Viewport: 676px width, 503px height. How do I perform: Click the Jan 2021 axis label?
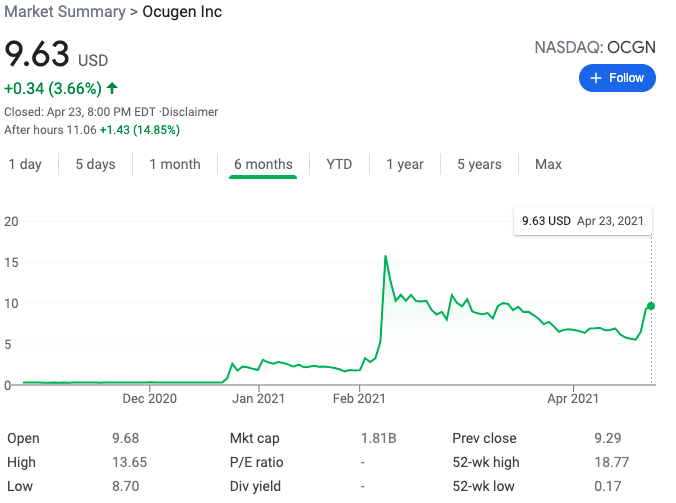[258, 399]
